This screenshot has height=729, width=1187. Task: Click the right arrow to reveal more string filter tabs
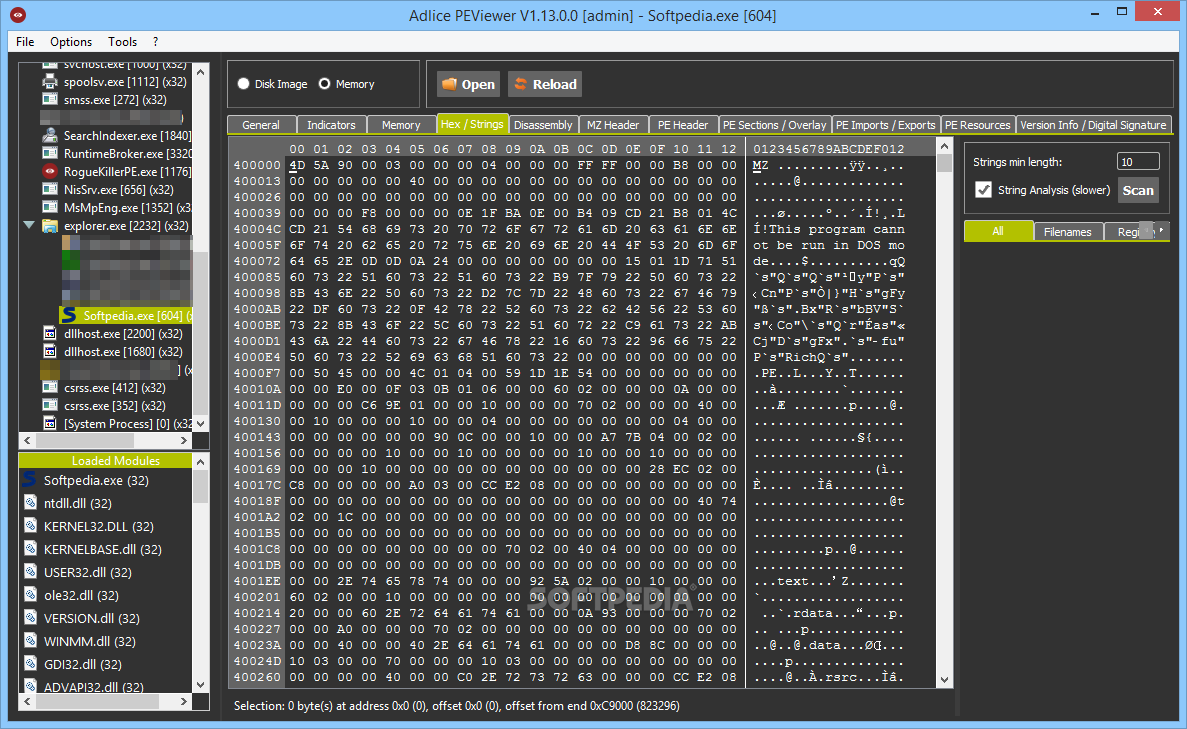click(x=1161, y=230)
